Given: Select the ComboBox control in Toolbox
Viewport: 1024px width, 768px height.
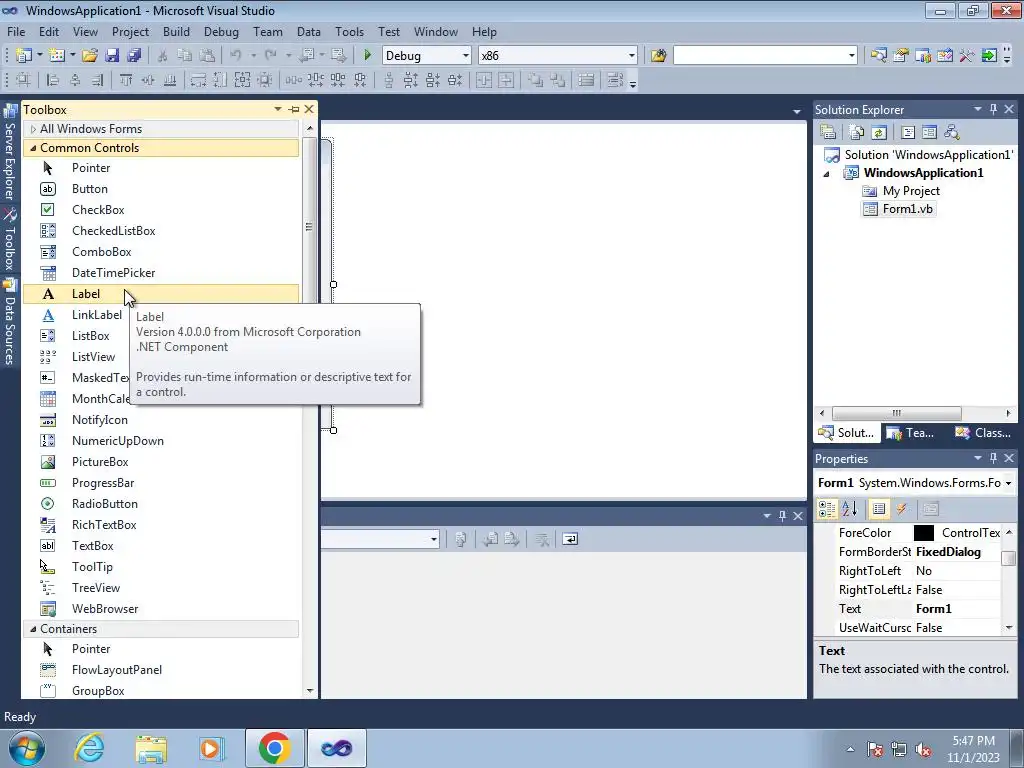Looking at the screenshot, I should pyautogui.click(x=161, y=251).
